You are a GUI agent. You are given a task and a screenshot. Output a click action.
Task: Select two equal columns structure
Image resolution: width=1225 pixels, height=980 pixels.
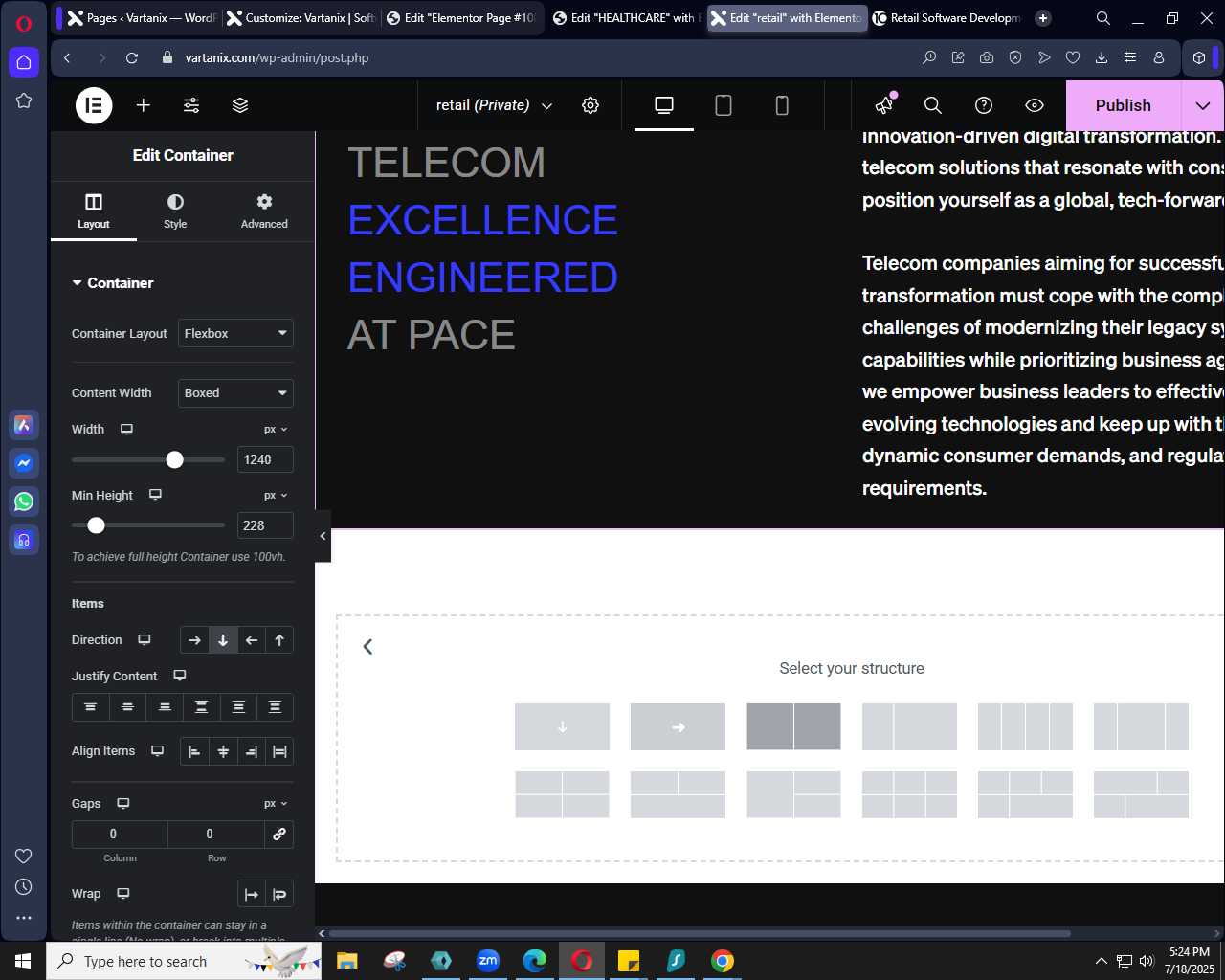793,726
